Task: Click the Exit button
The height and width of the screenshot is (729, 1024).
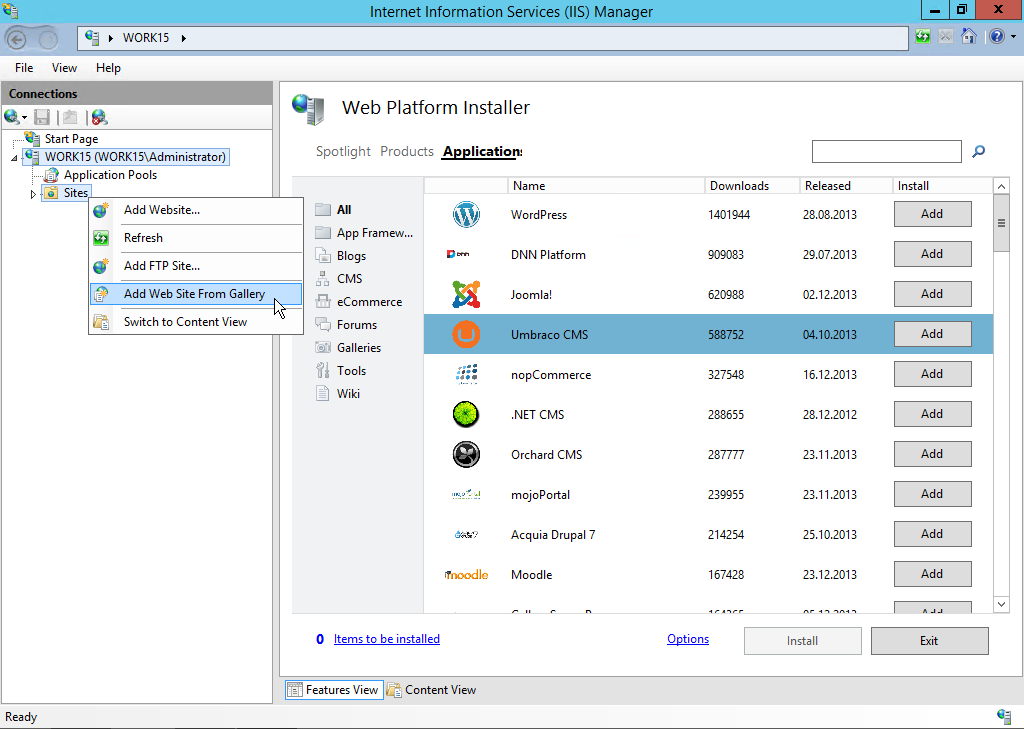Action: coord(929,640)
